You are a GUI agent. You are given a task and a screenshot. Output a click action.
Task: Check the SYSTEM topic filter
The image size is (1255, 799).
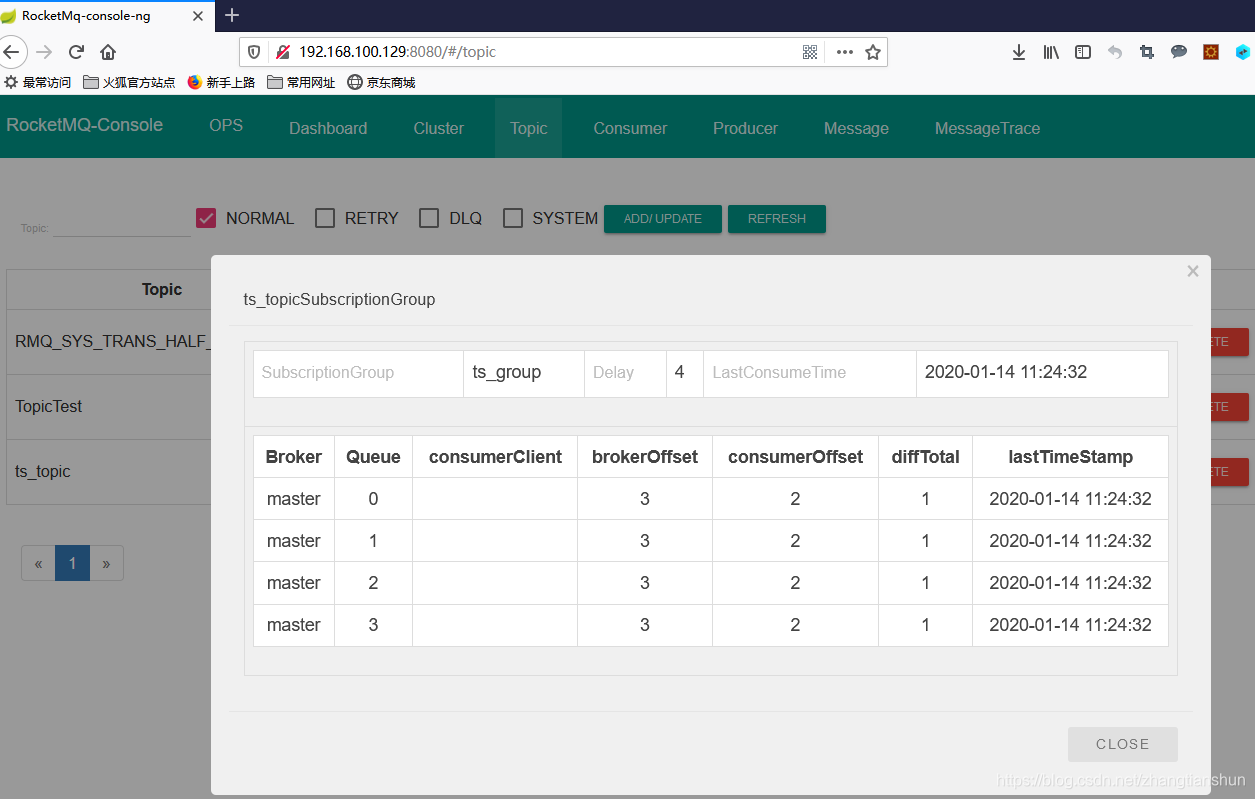point(513,217)
